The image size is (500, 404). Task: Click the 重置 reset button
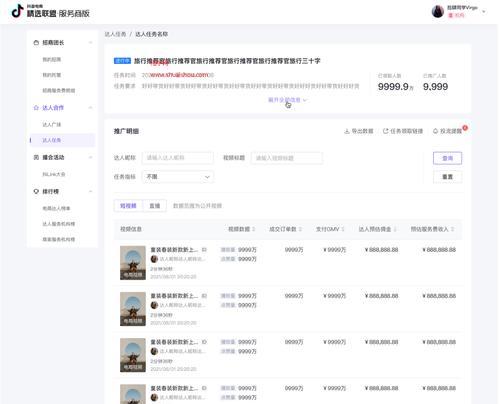click(x=447, y=177)
